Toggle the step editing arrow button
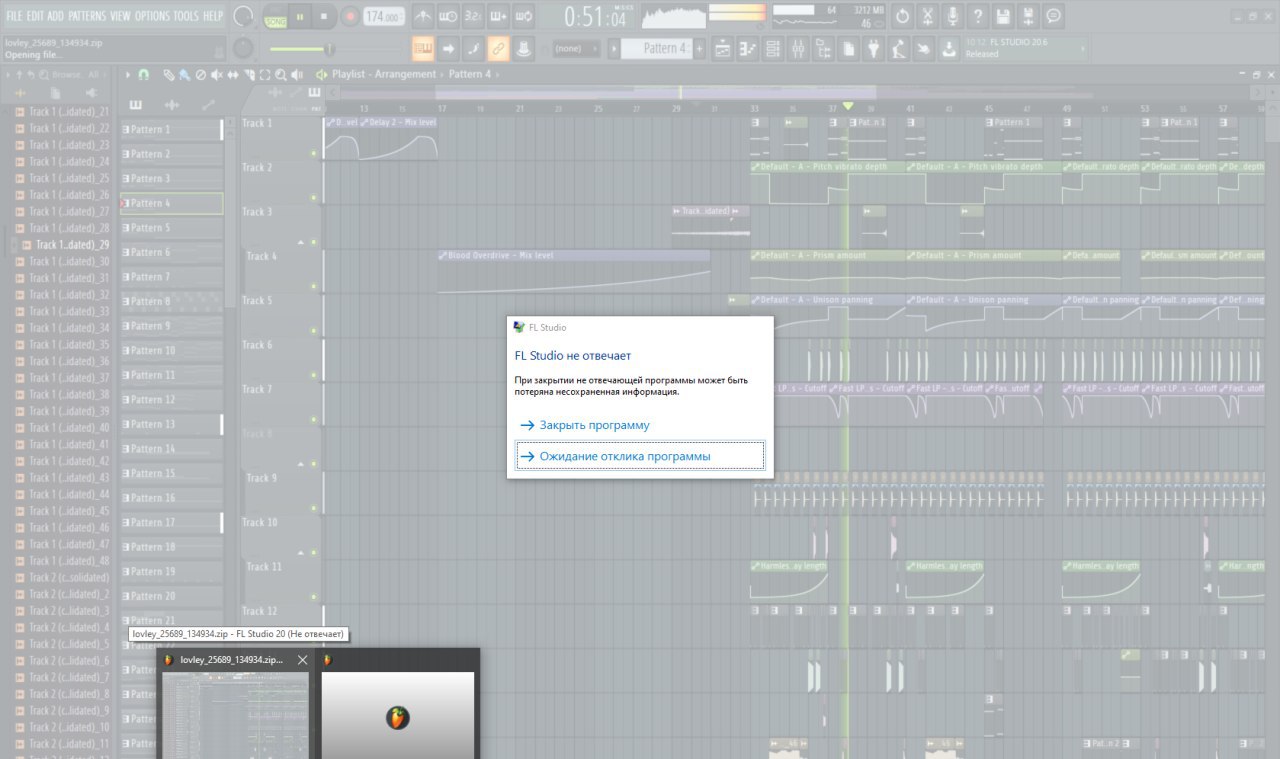The width and height of the screenshot is (1280, 759). tap(448, 48)
